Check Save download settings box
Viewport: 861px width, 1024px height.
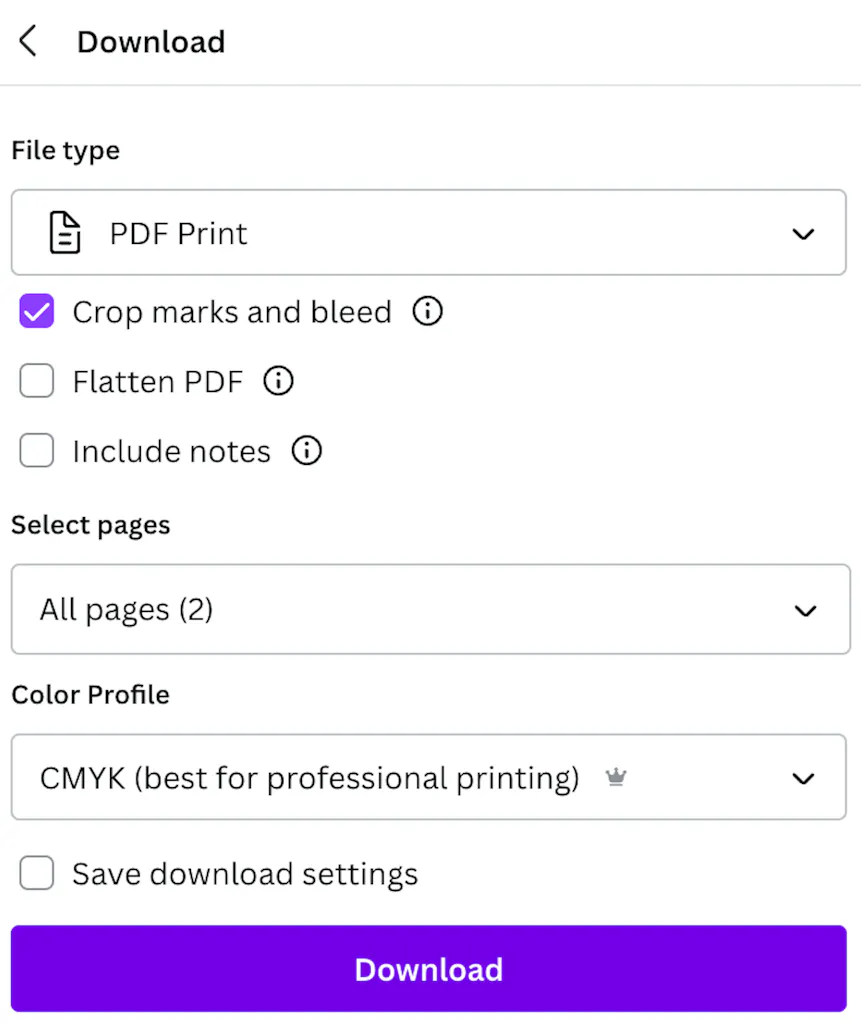[37, 874]
